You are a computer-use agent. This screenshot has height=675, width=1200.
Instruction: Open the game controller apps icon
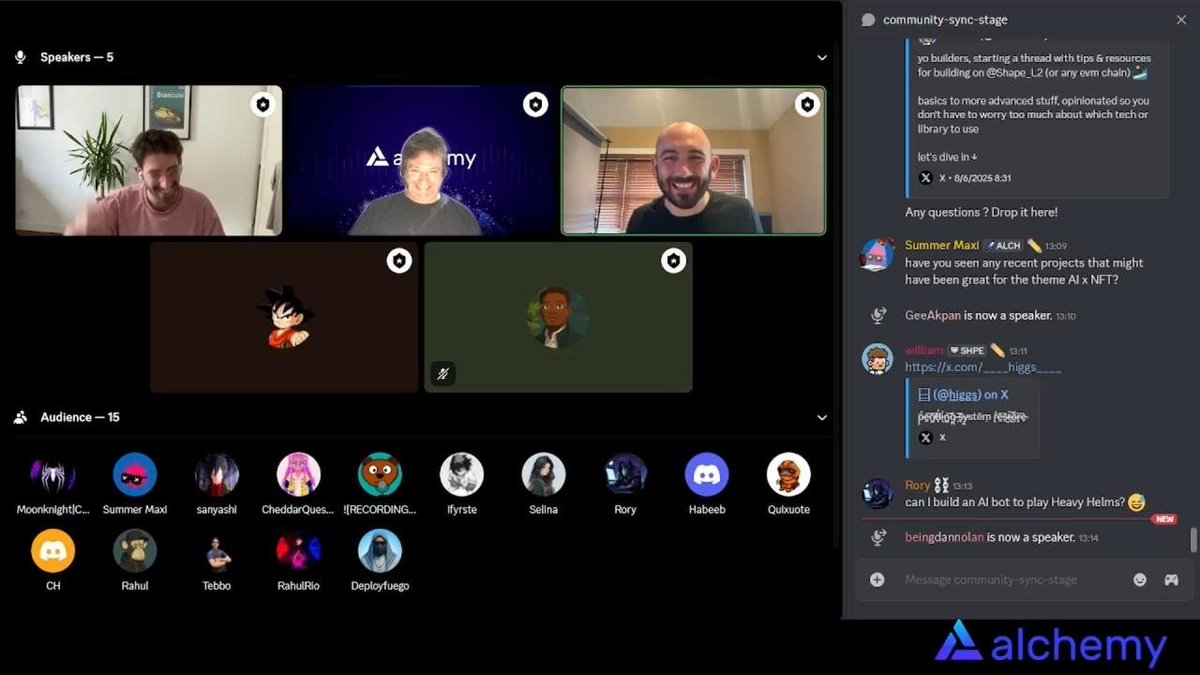click(x=1171, y=580)
